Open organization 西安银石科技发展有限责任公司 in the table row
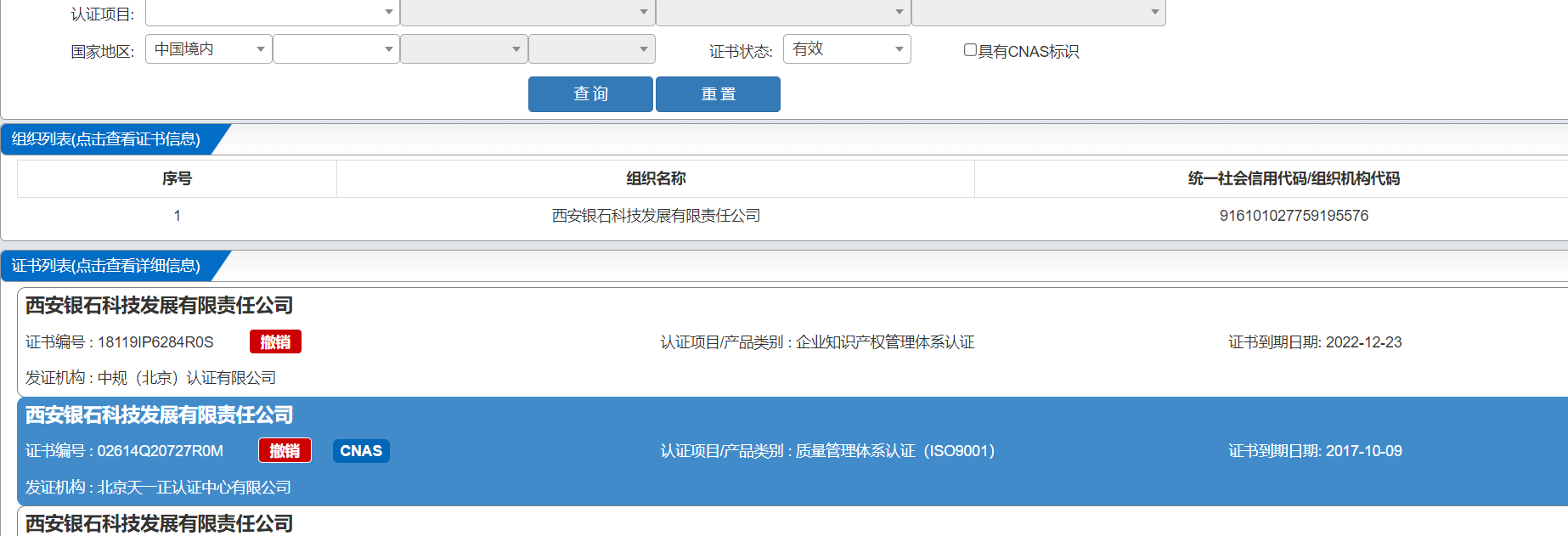This screenshot has width=1568, height=536. 656,216
